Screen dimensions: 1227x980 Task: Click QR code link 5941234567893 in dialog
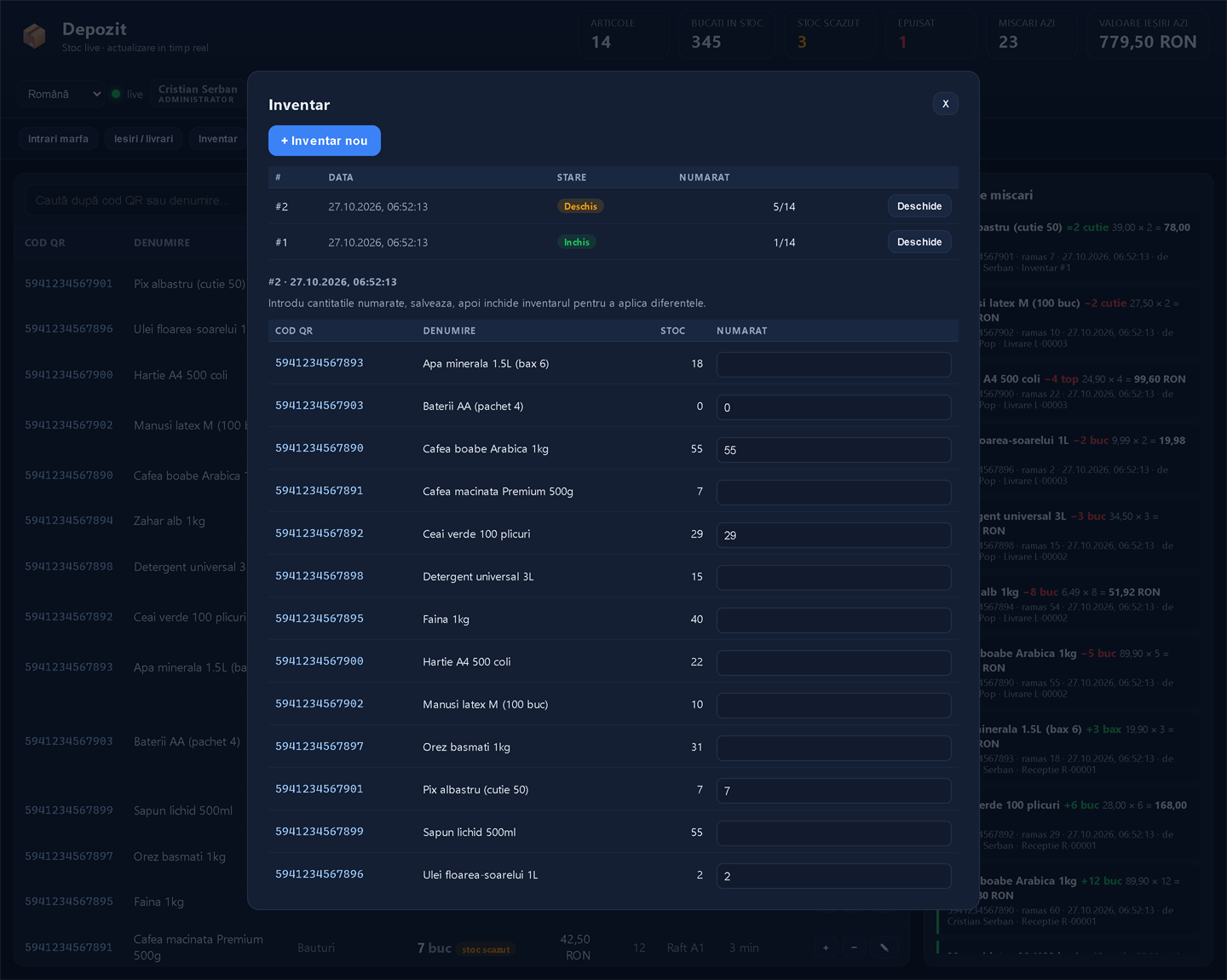[x=320, y=363]
